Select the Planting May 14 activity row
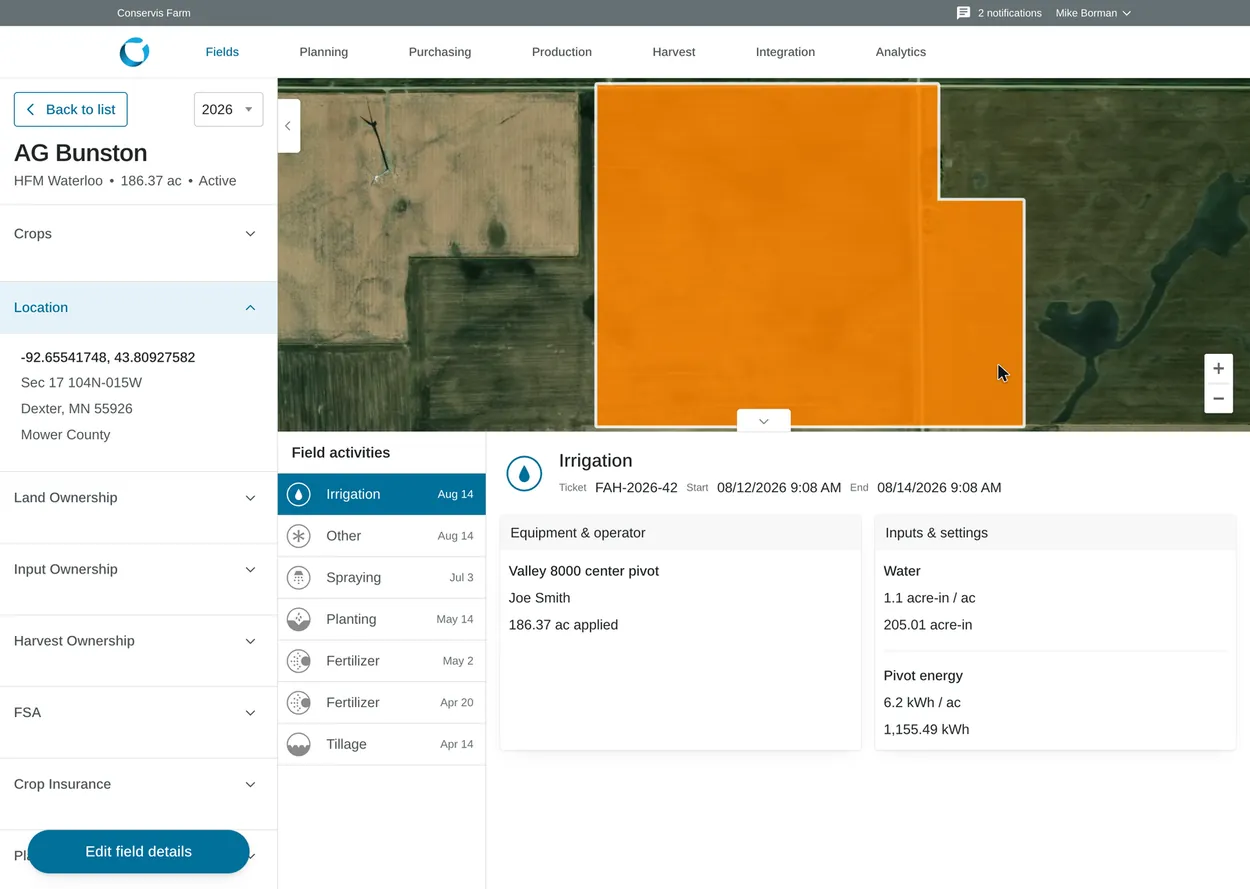This screenshot has height=889, width=1250. [x=382, y=619]
